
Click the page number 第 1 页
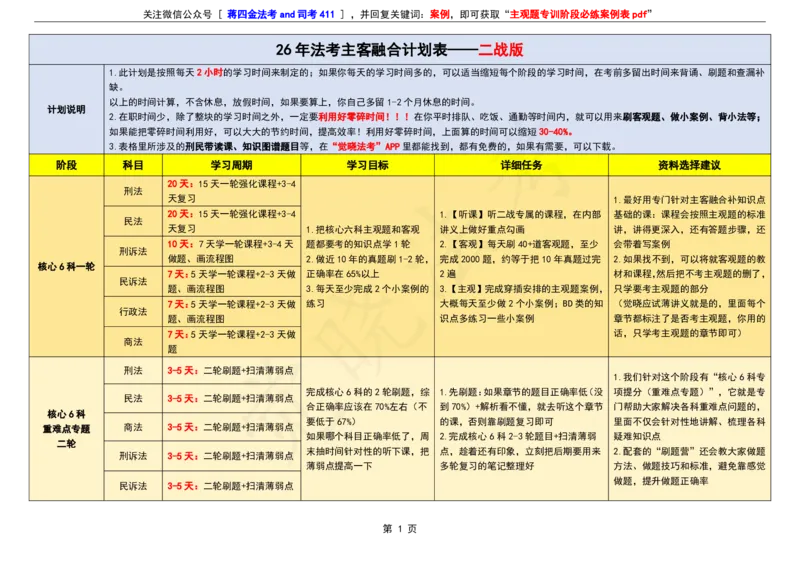point(400,529)
